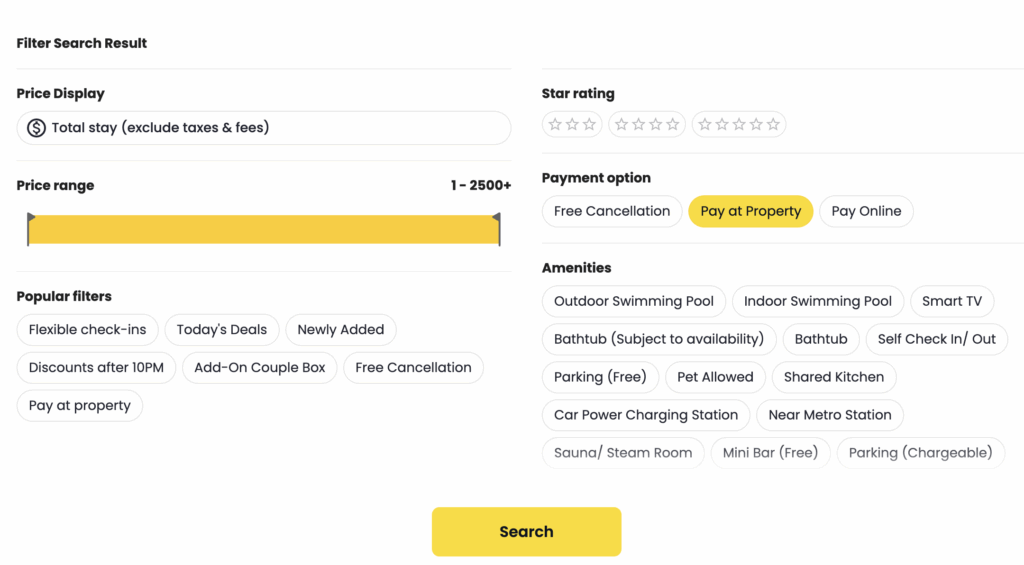Enable the Free Cancellation payment option
This screenshot has width=1024, height=565.
pyautogui.click(x=612, y=211)
